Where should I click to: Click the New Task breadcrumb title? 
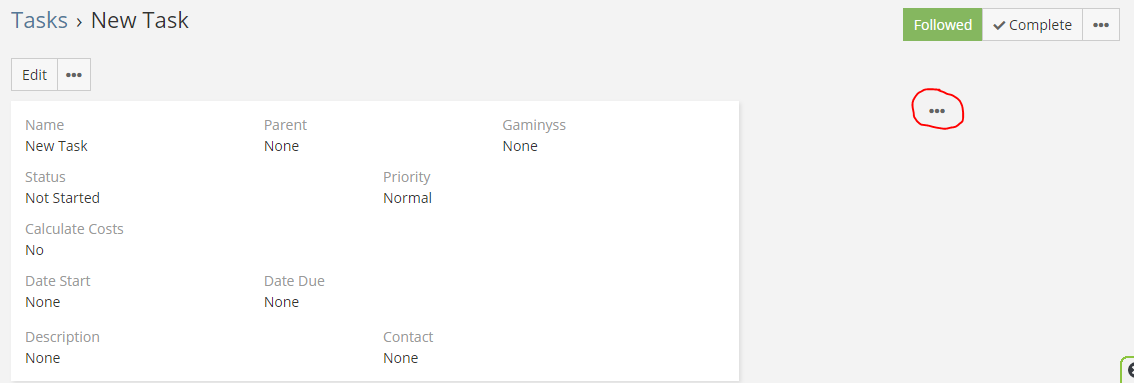[140, 21]
